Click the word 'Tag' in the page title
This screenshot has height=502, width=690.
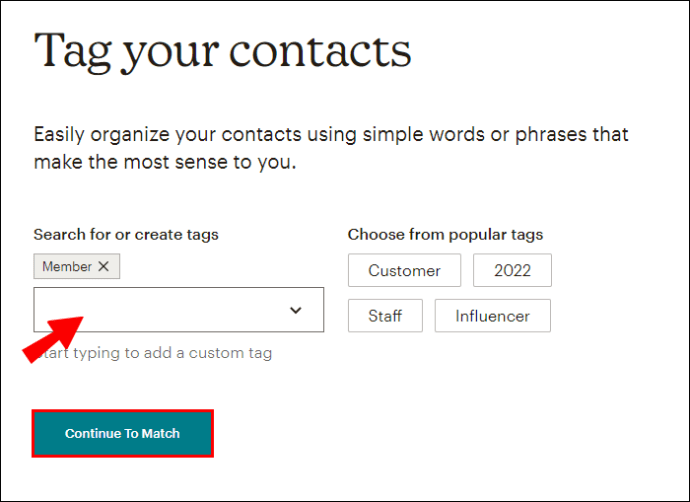[73, 51]
